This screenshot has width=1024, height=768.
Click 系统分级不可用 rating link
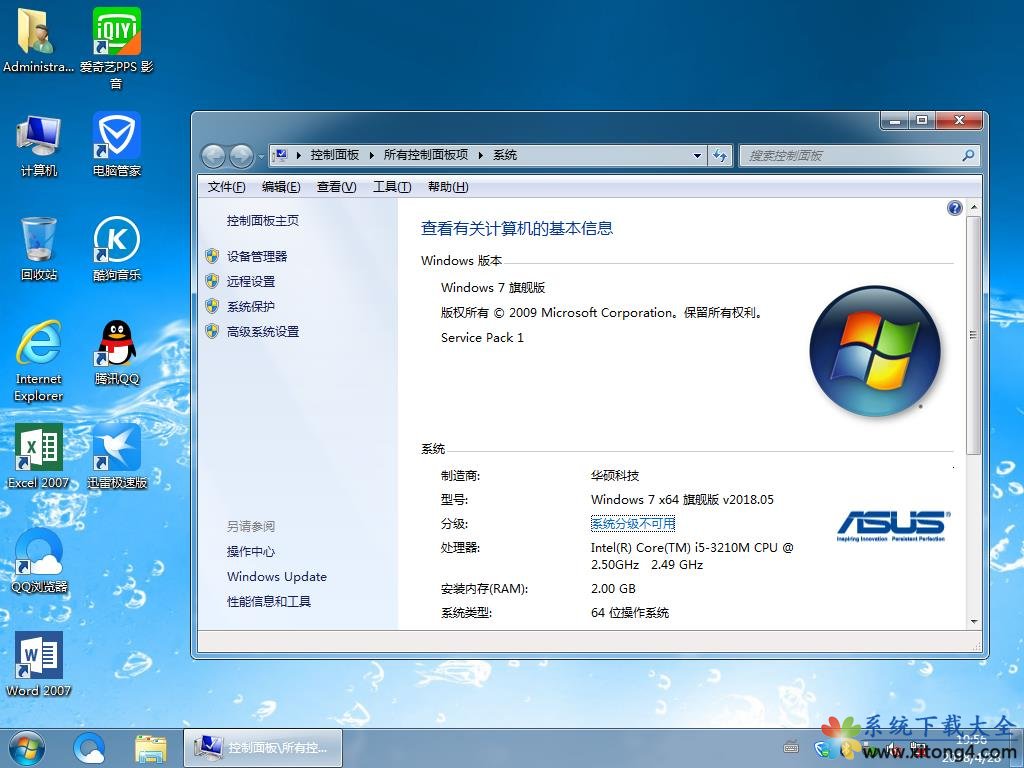[x=633, y=524]
